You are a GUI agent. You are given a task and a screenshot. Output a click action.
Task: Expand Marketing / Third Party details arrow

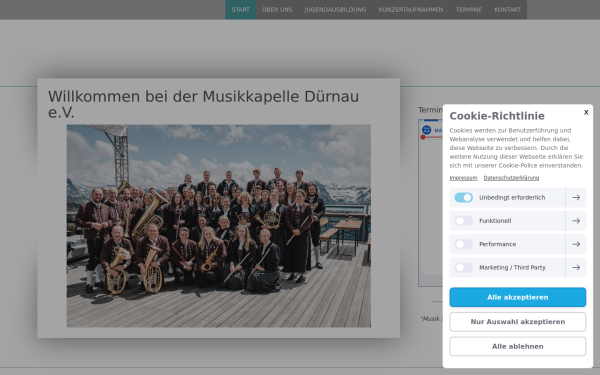(x=576, y=267)
